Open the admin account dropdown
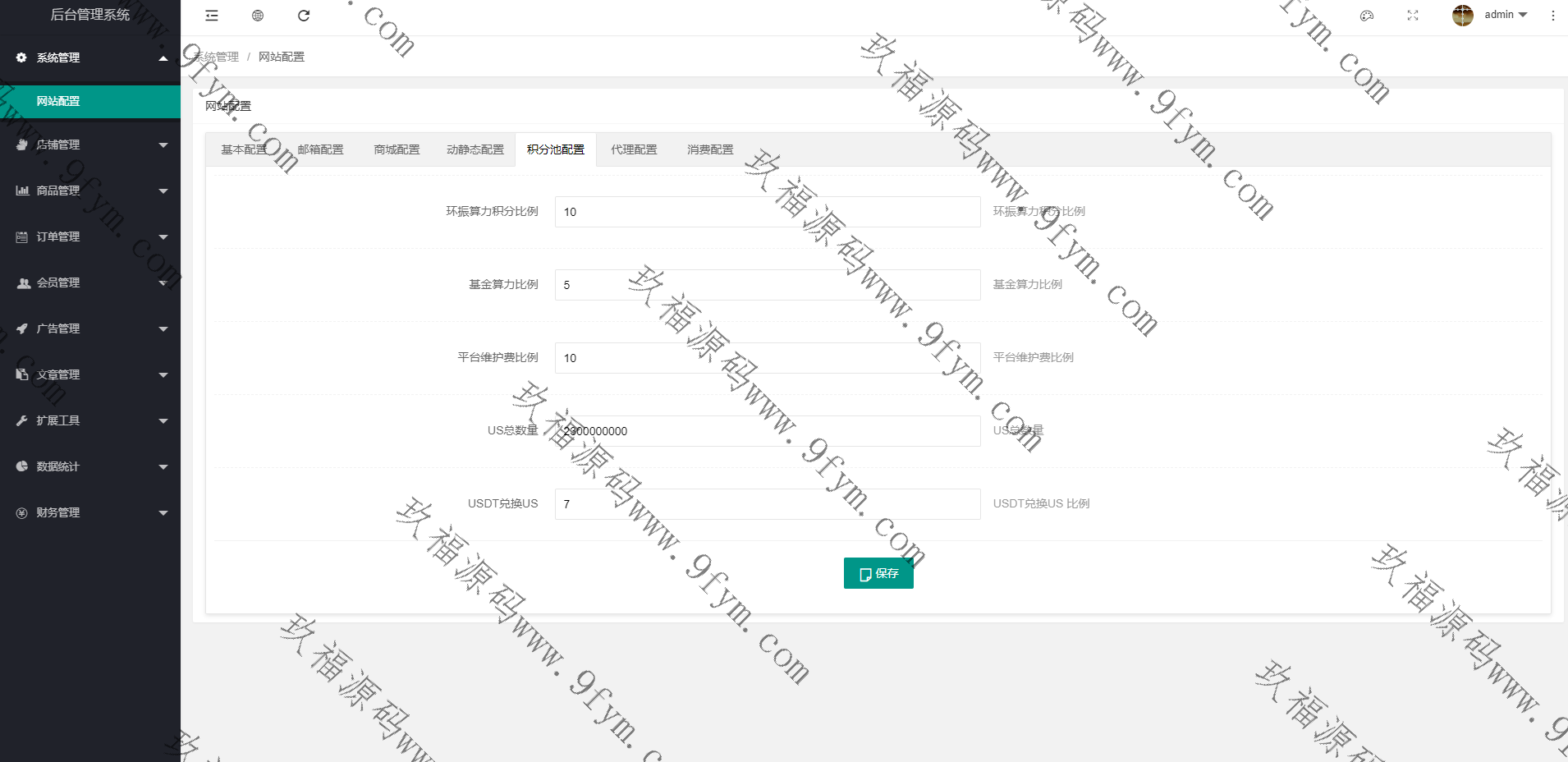 tap(1506, 15)
